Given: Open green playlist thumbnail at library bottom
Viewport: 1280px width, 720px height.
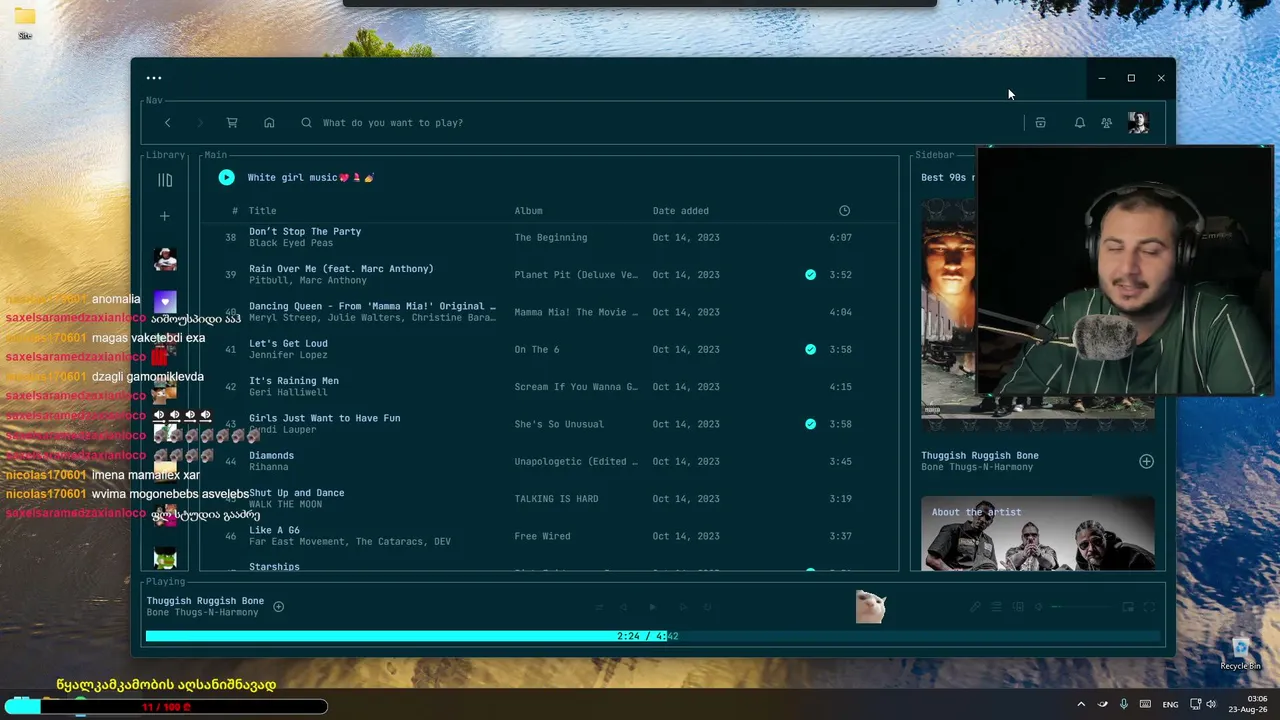Looking at the screenshot, I should point(165,559).
